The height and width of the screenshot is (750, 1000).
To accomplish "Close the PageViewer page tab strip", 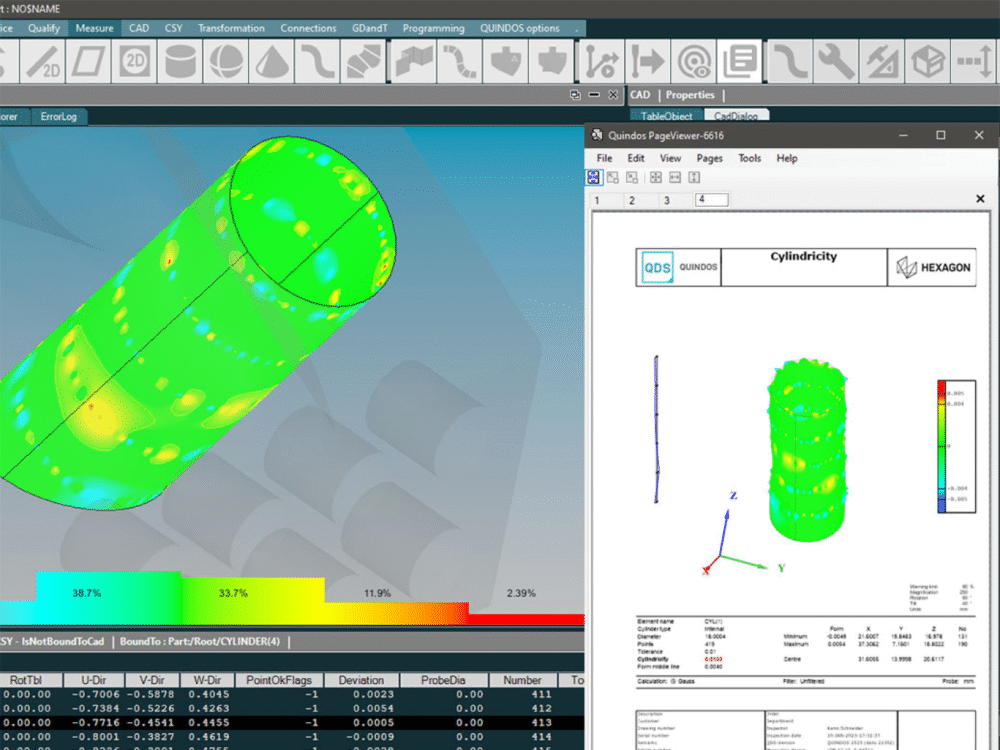I will (980, 199).
